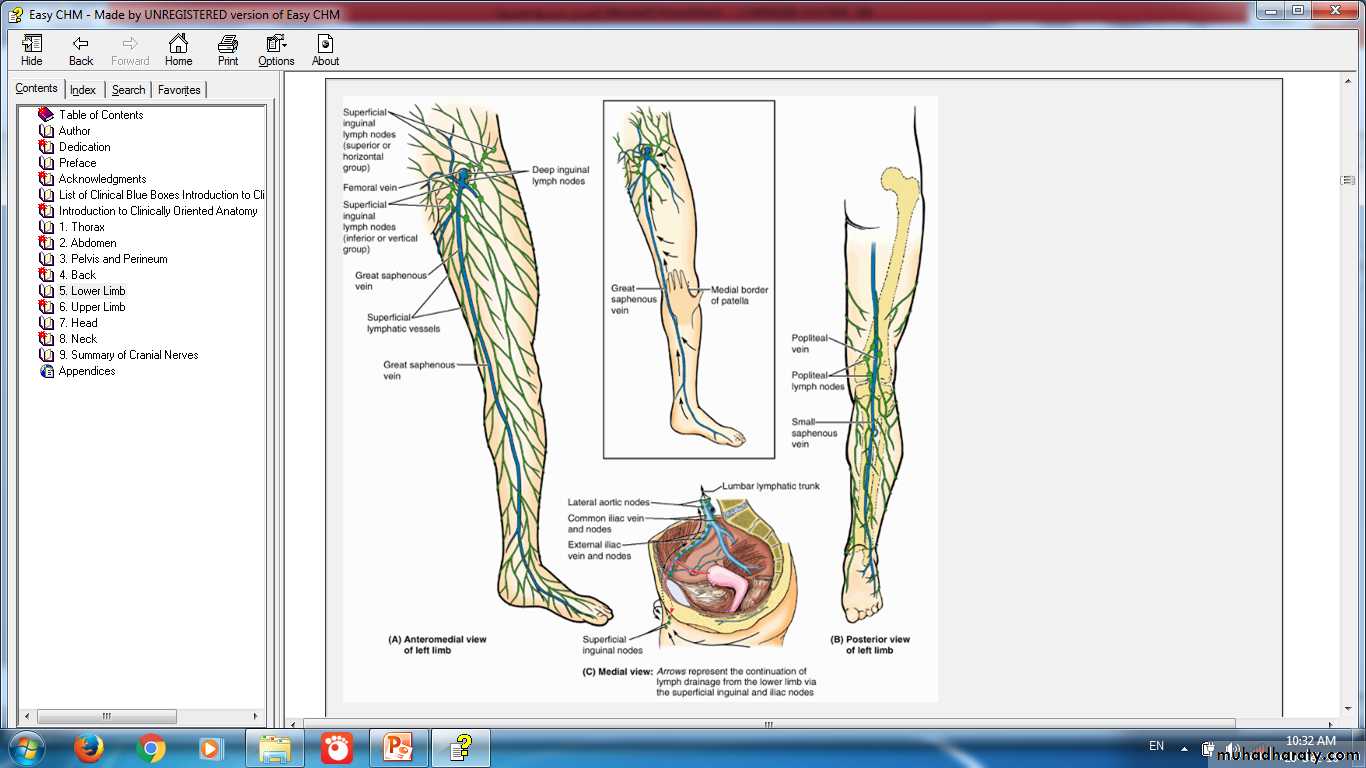Open the Favorites tab

tap(179, 90)
